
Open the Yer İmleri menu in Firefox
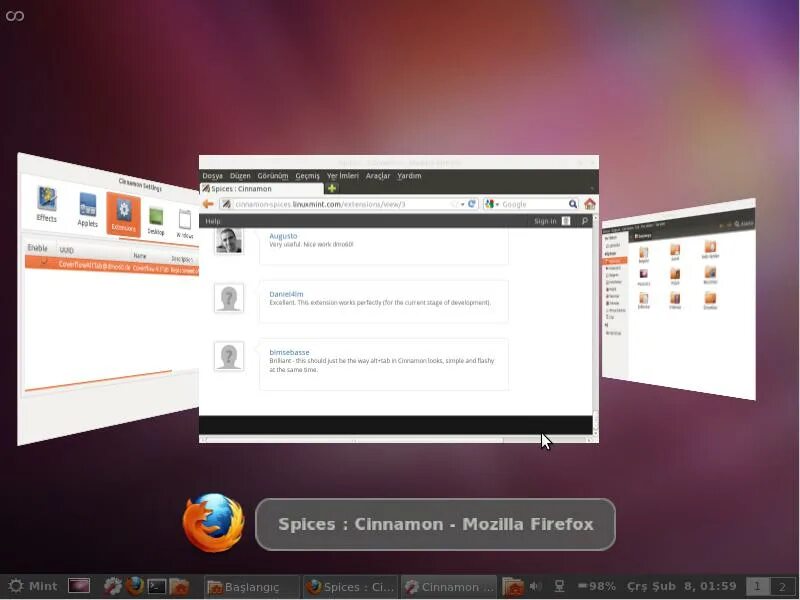click(342, 176)
